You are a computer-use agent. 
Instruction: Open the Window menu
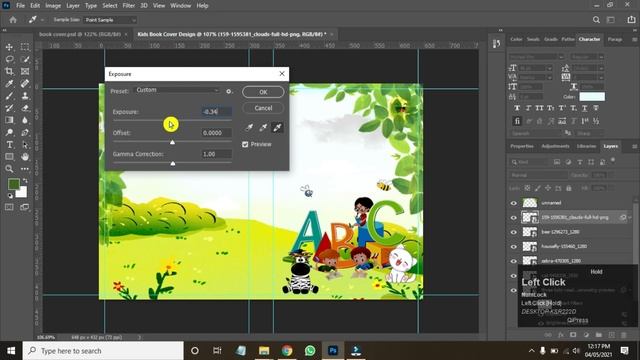(x=181, y=6)
